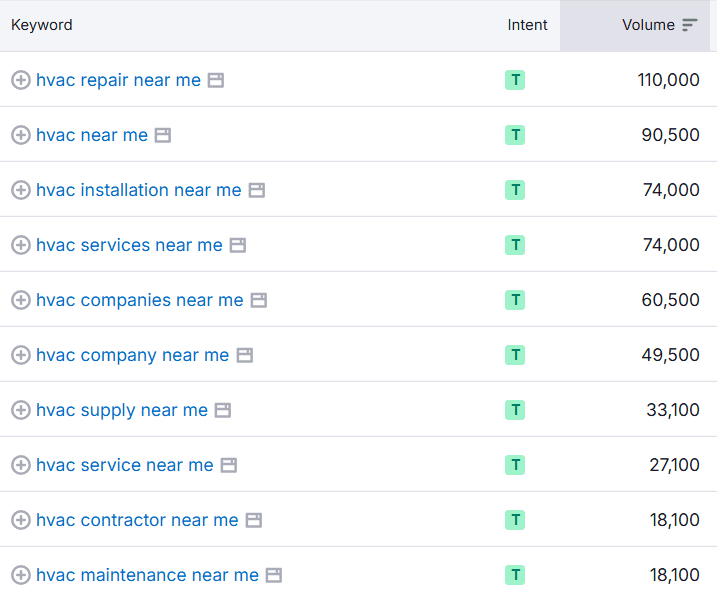Add 'hvac contractor near me' plus icon
The width and height of the screenshot is (717, 600).
pyautogui.click(x=21, y=520)
